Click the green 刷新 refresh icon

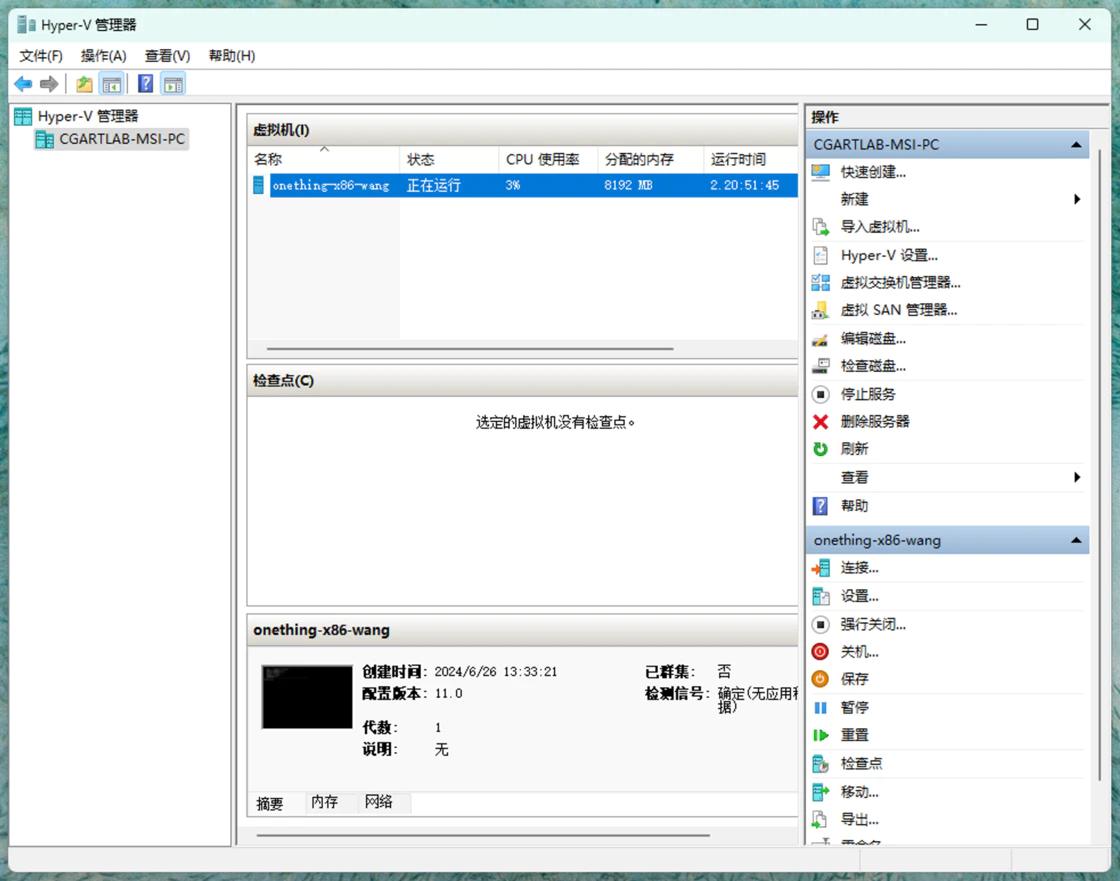click(821, 449)
